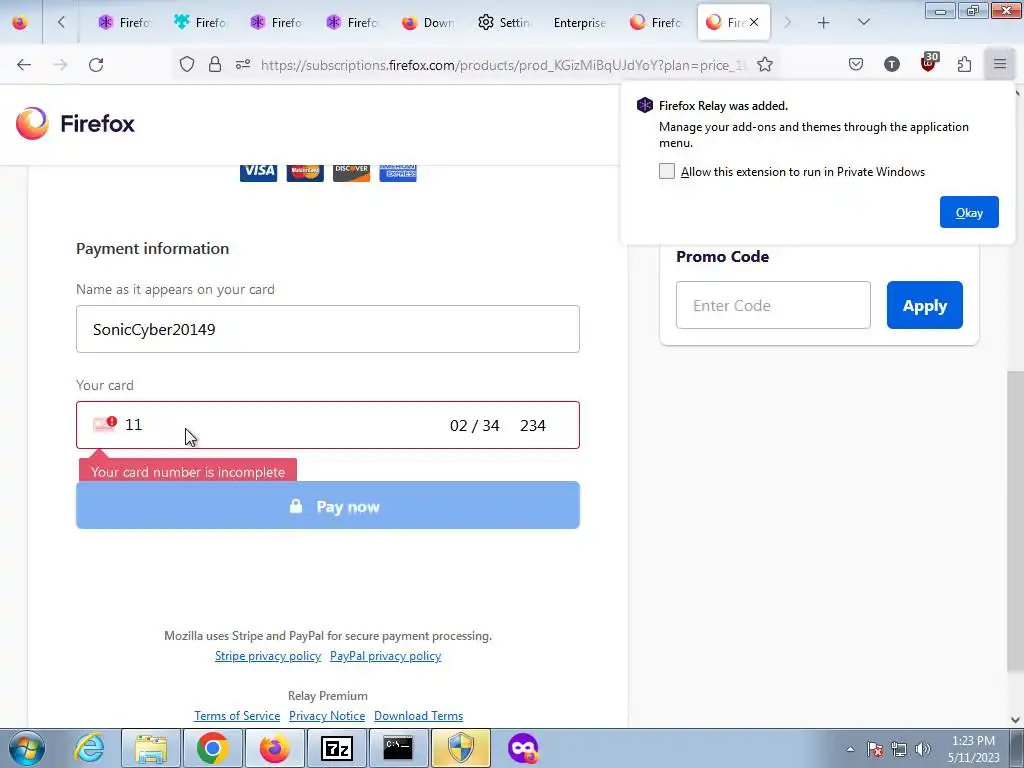This screenshot has height=768, width=1024.
Task: Click the American Express logo
Action: [x=398, y=172]
